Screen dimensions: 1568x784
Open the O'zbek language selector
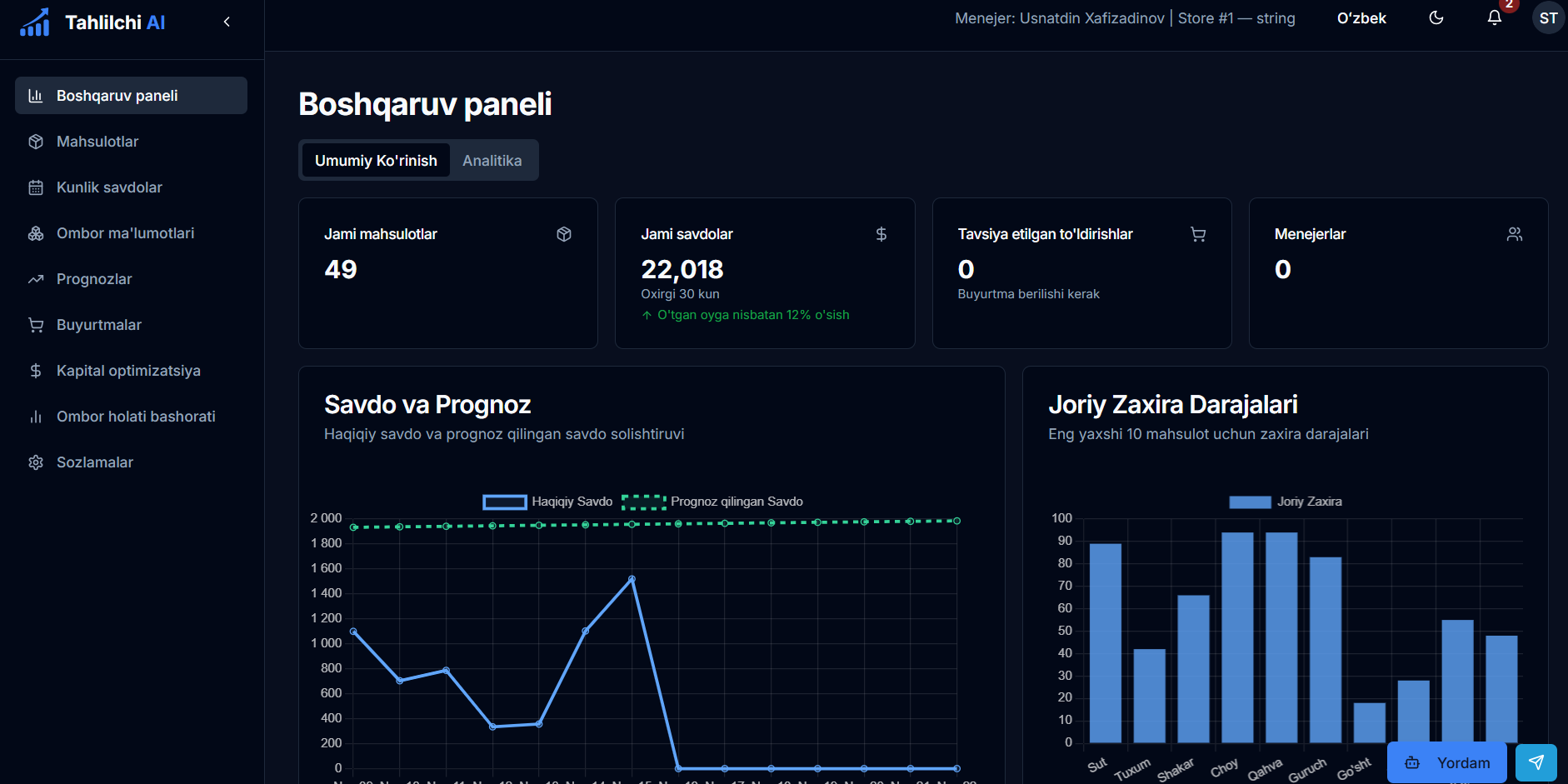1361,18
